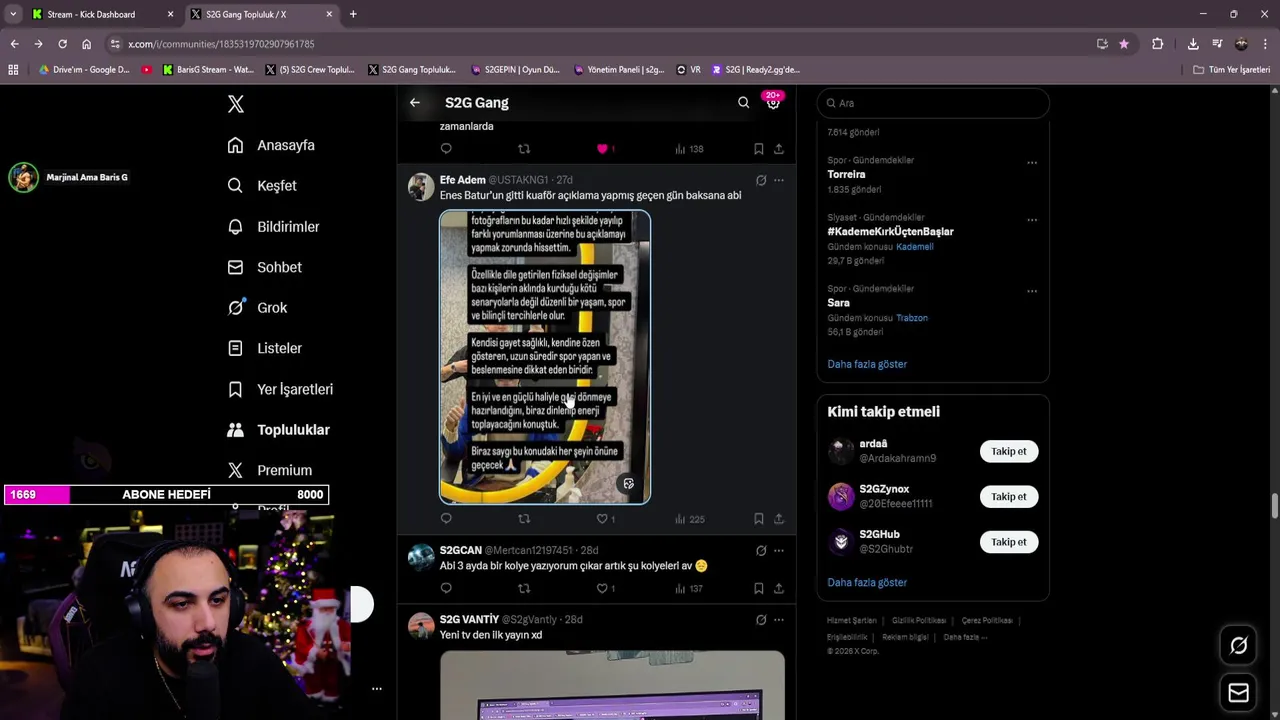This screenshot has height=720, width=1280.
Task: Open Topluluklar communities page
Action: click(278, 430)
